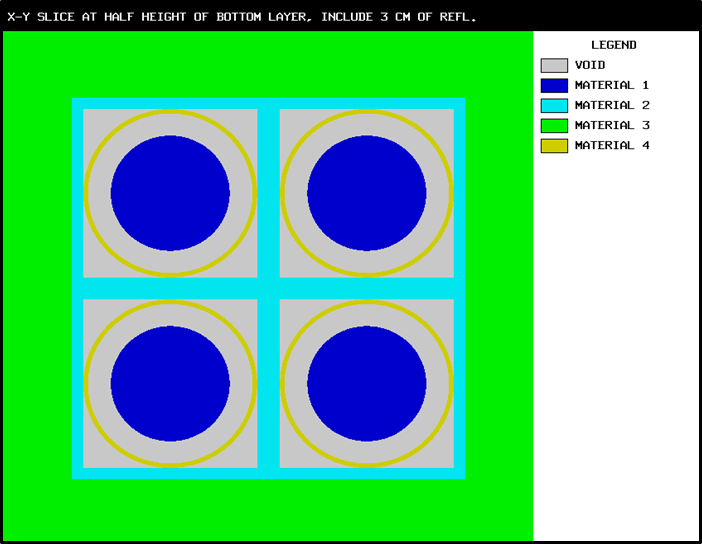The height and width of the screenshot is (544, 702).
Task: Click the center intersection of cyan dividers
Action: (268, 288)
